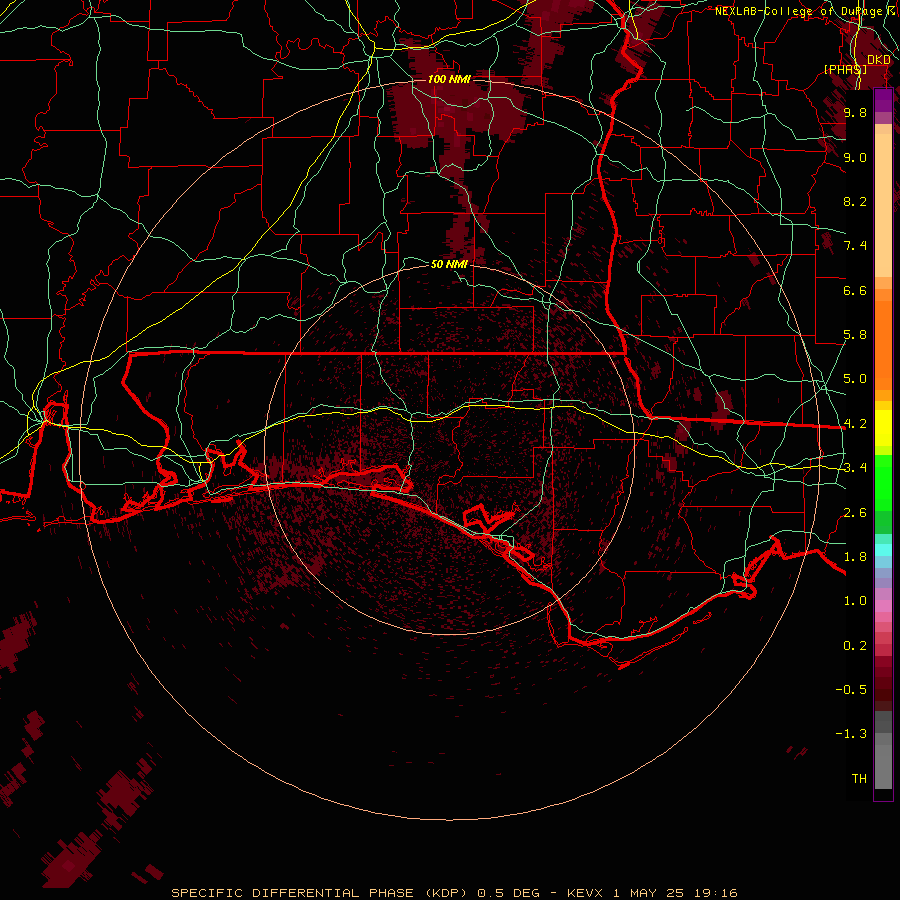
Task: Click the 50 NMI range ring label
Action: click(449, 264)
